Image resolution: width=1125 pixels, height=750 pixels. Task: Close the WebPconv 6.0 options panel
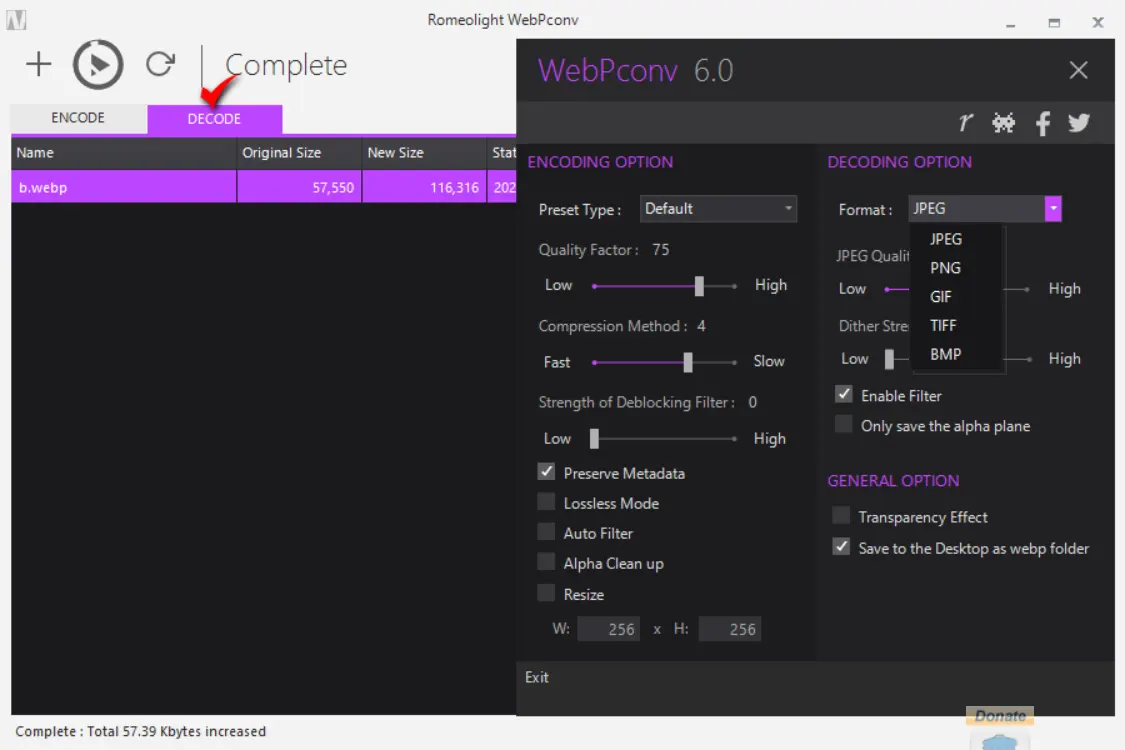pos(1078,70)
